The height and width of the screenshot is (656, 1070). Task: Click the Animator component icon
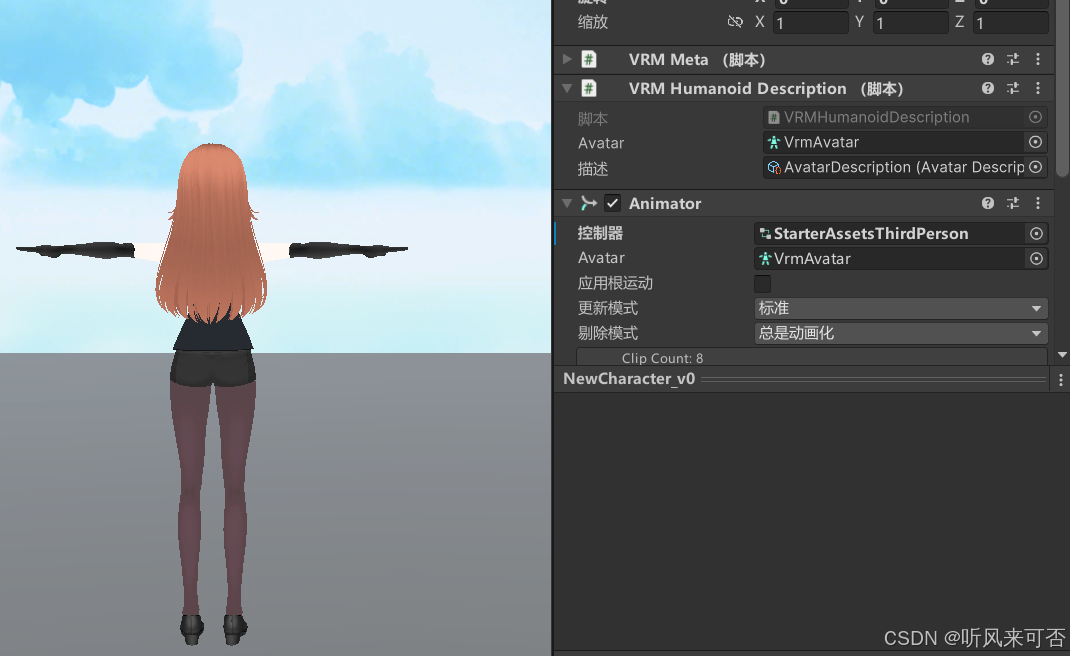589,203
